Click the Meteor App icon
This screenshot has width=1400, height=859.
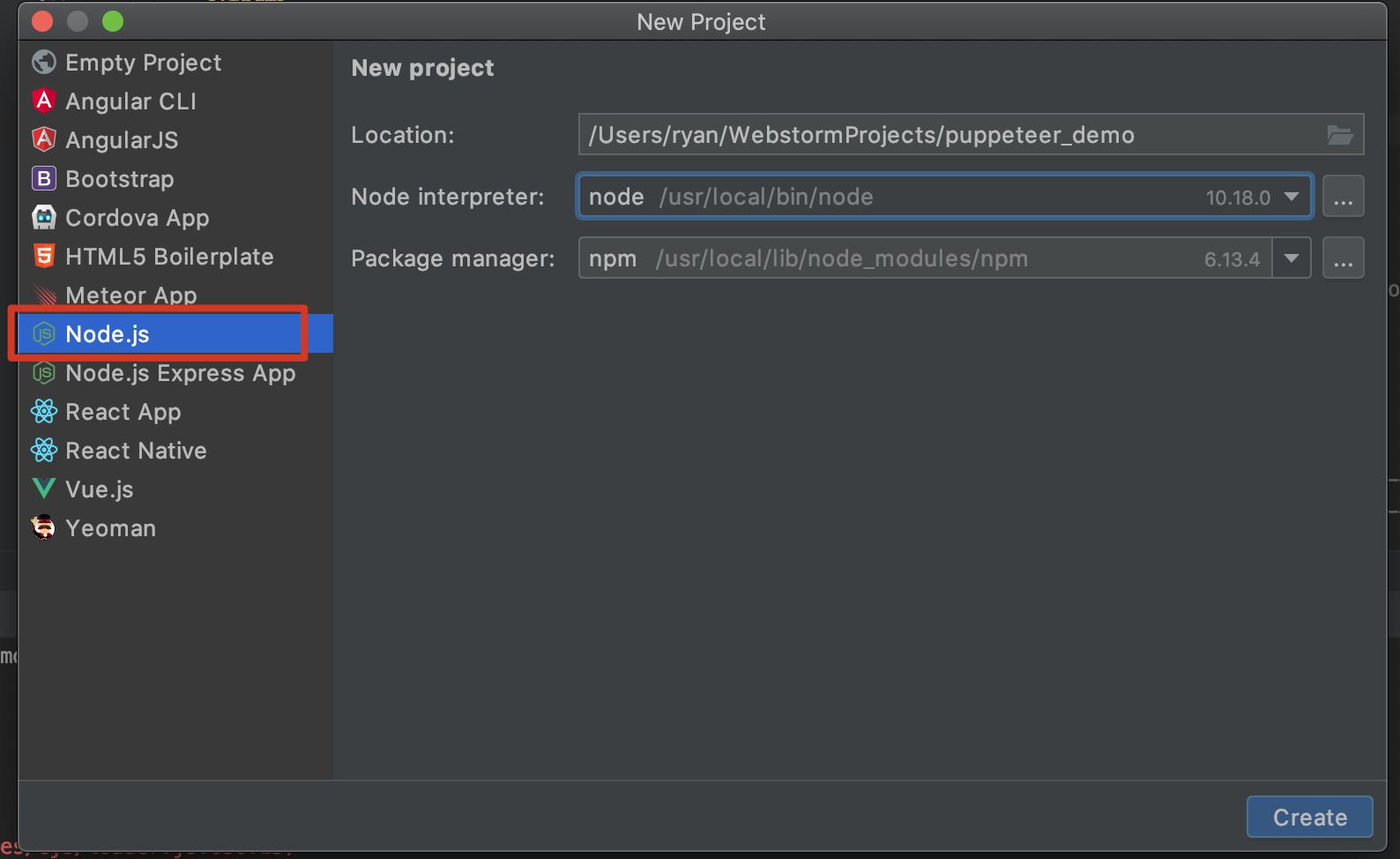click(x=44, y=295)
